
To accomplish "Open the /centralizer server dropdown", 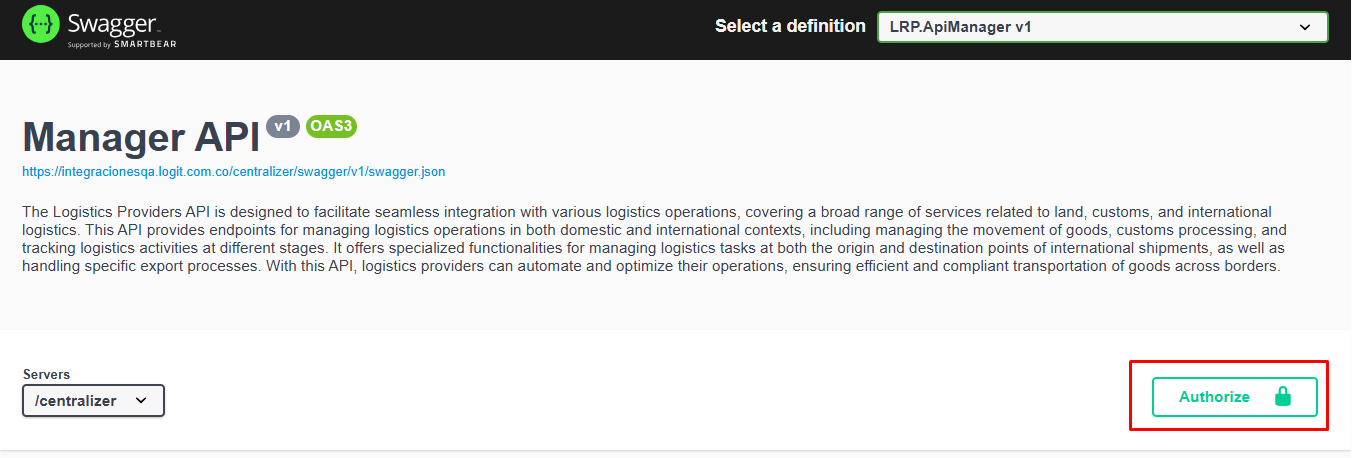I will [93, 400].
